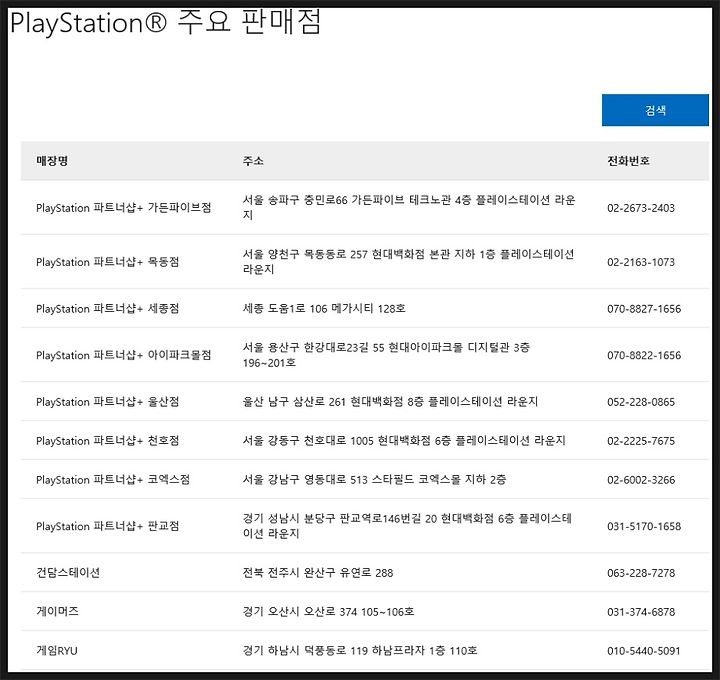Image resolution: width=720 pixels, height=680 pixels.
Task: Click phone number 031-374-6878
Action: click(641, 612)
